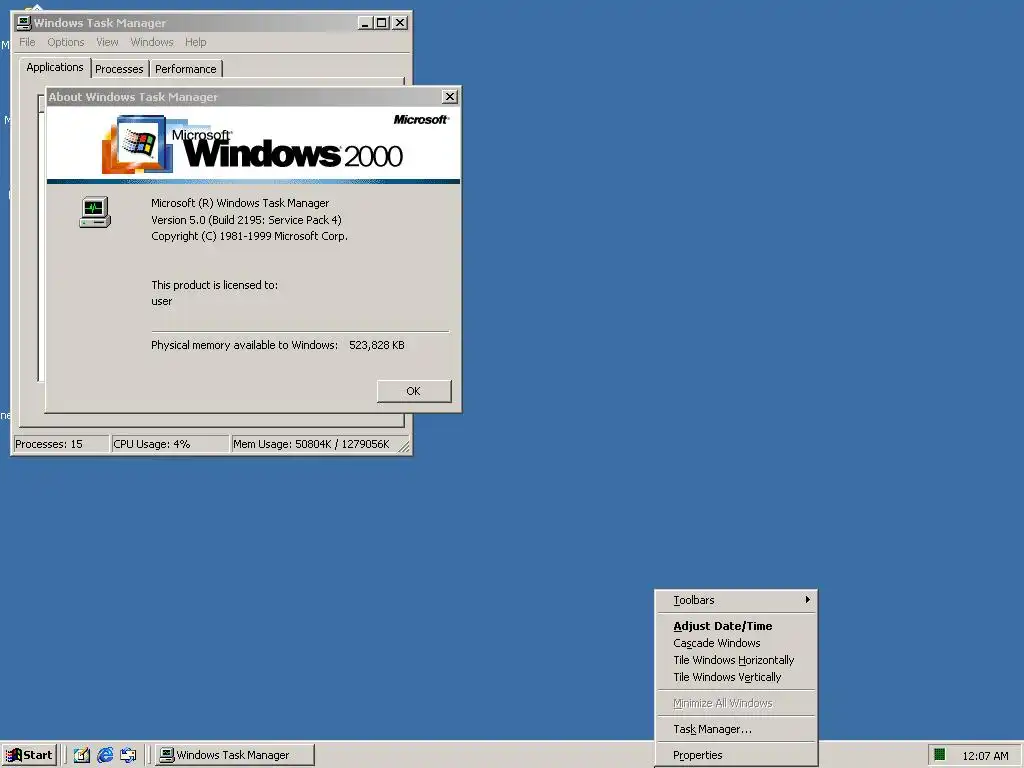Close the Windows Task Manager window

400,23
